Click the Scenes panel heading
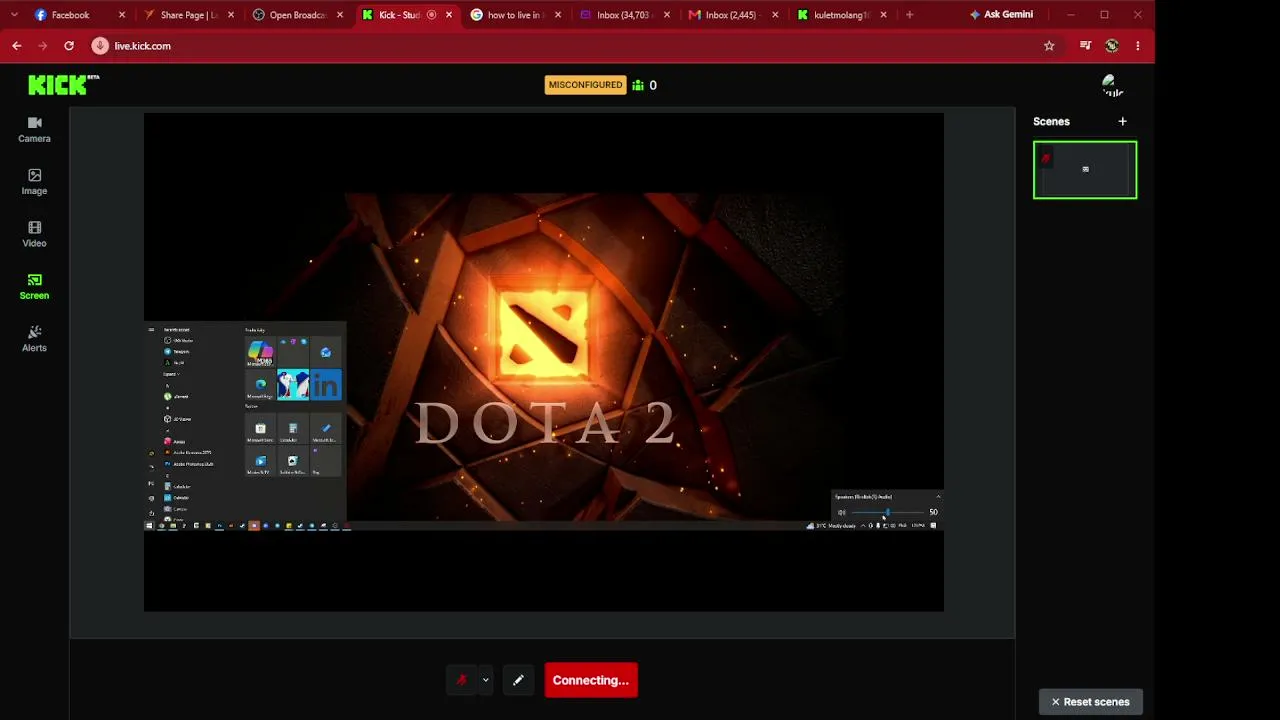The width and height of the screenshot is (1280, 720). tap(1051, 121)
